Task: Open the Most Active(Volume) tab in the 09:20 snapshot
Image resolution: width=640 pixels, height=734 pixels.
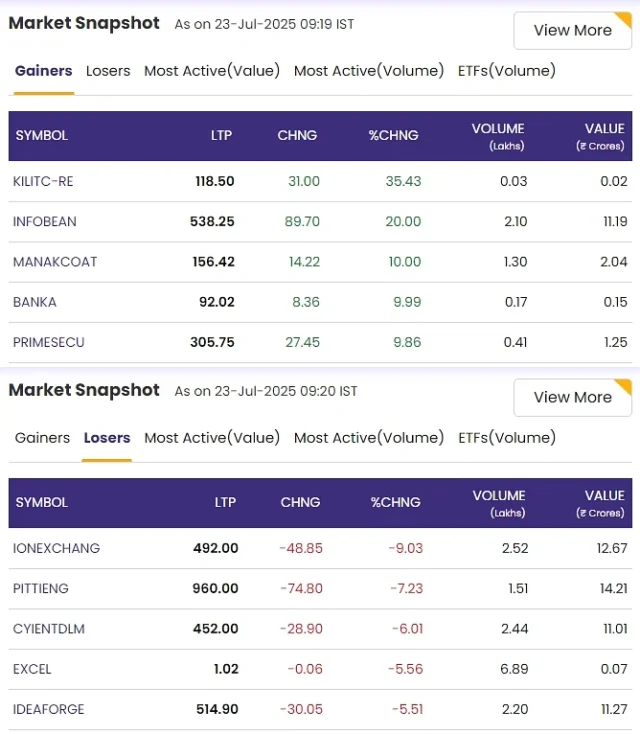Action: [x=369, y=438]
